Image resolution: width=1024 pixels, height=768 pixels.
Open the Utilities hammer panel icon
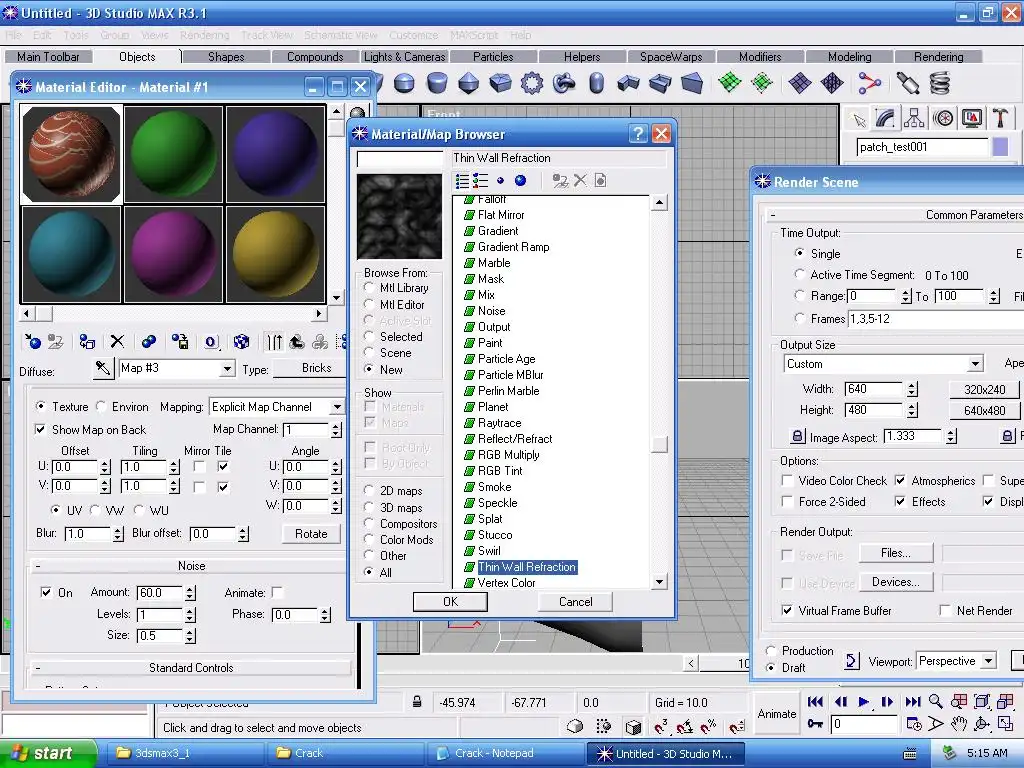[1000, 118]
